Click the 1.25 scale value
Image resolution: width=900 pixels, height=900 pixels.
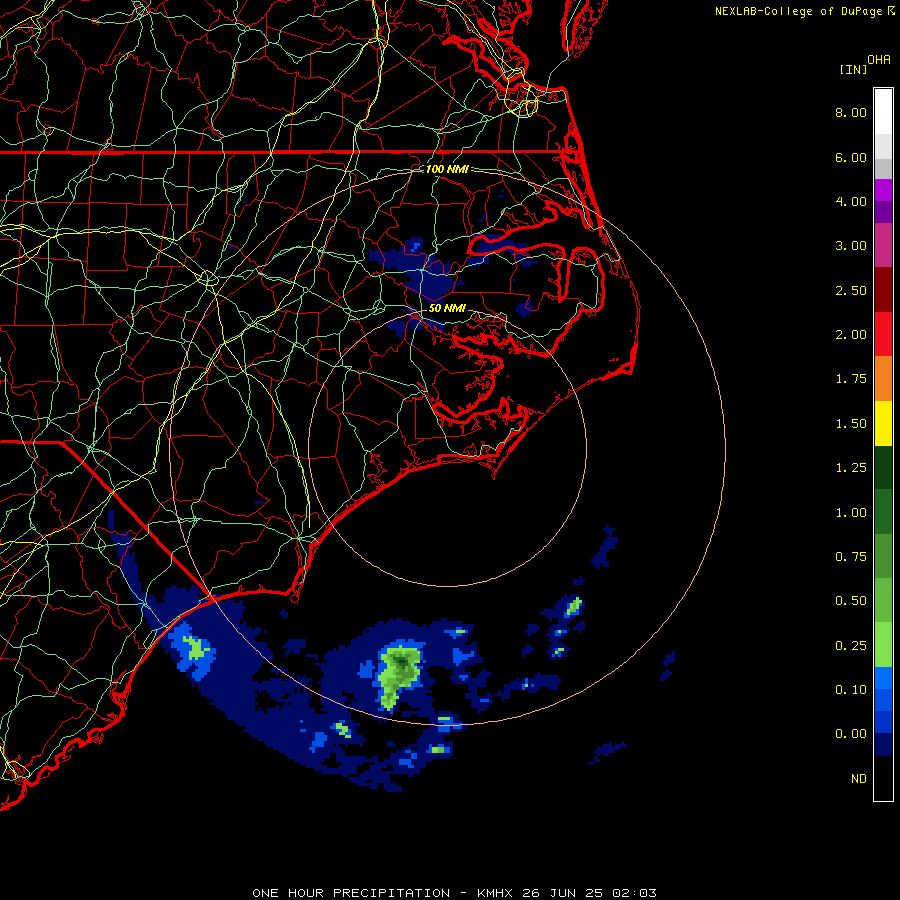click(x=851, y=468)
